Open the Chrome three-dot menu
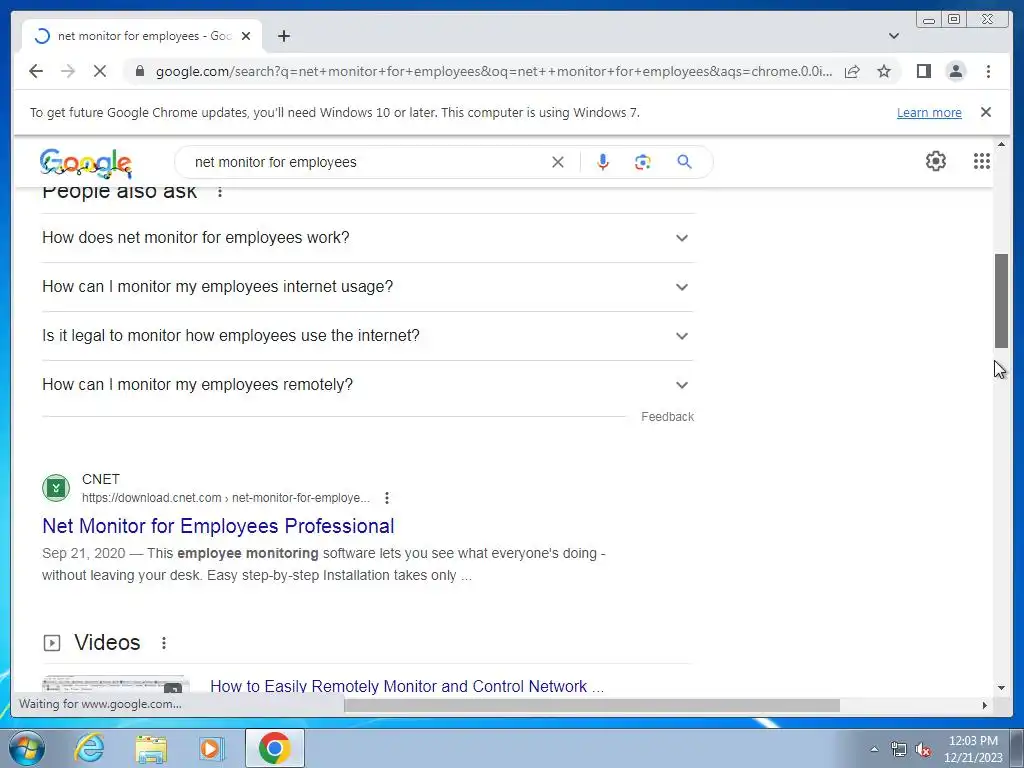Screen dimensions: 1024x768 point(988,71)
